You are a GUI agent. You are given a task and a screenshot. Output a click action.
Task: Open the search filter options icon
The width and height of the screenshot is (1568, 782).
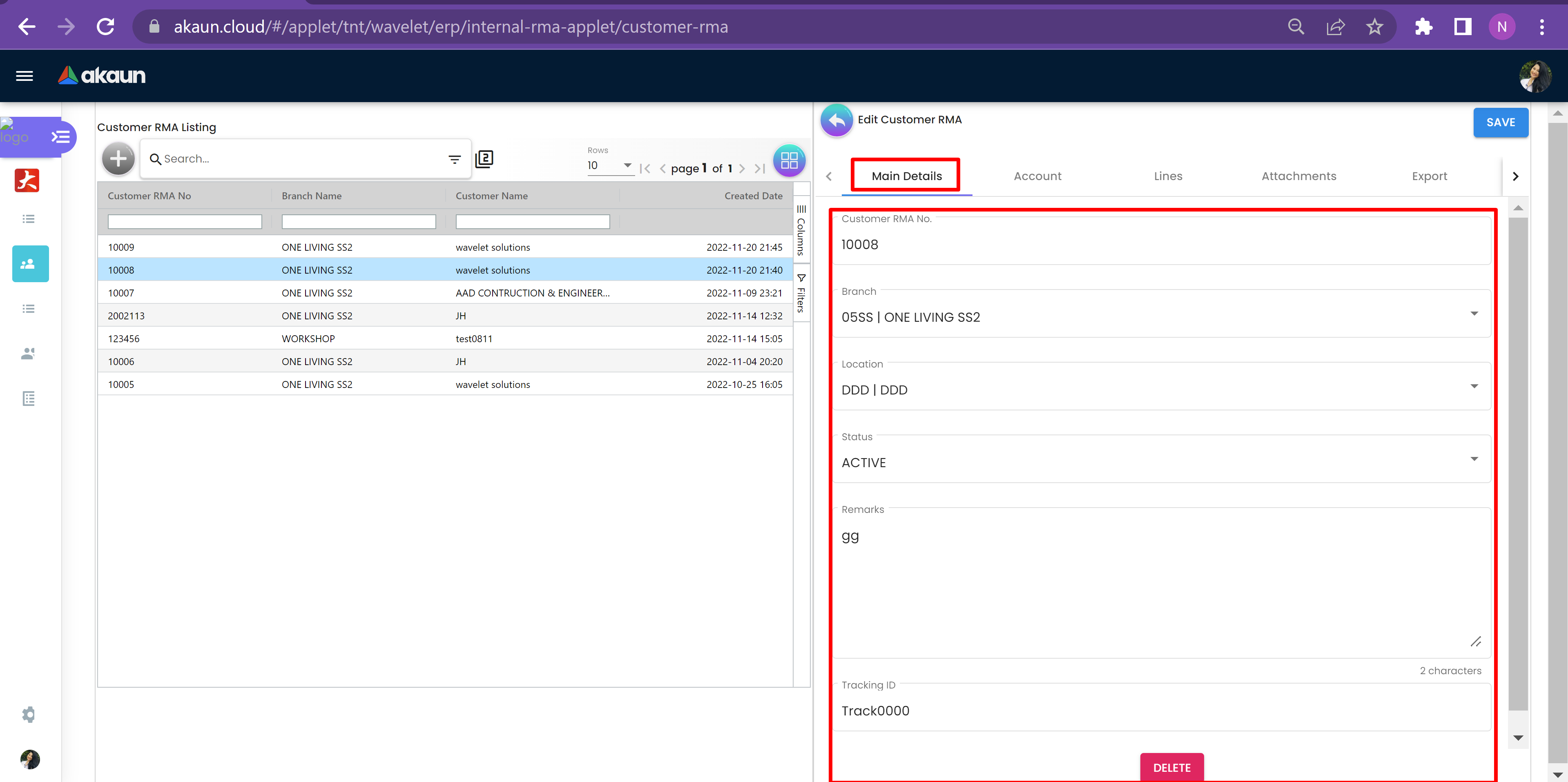click(x=454, y=159)
